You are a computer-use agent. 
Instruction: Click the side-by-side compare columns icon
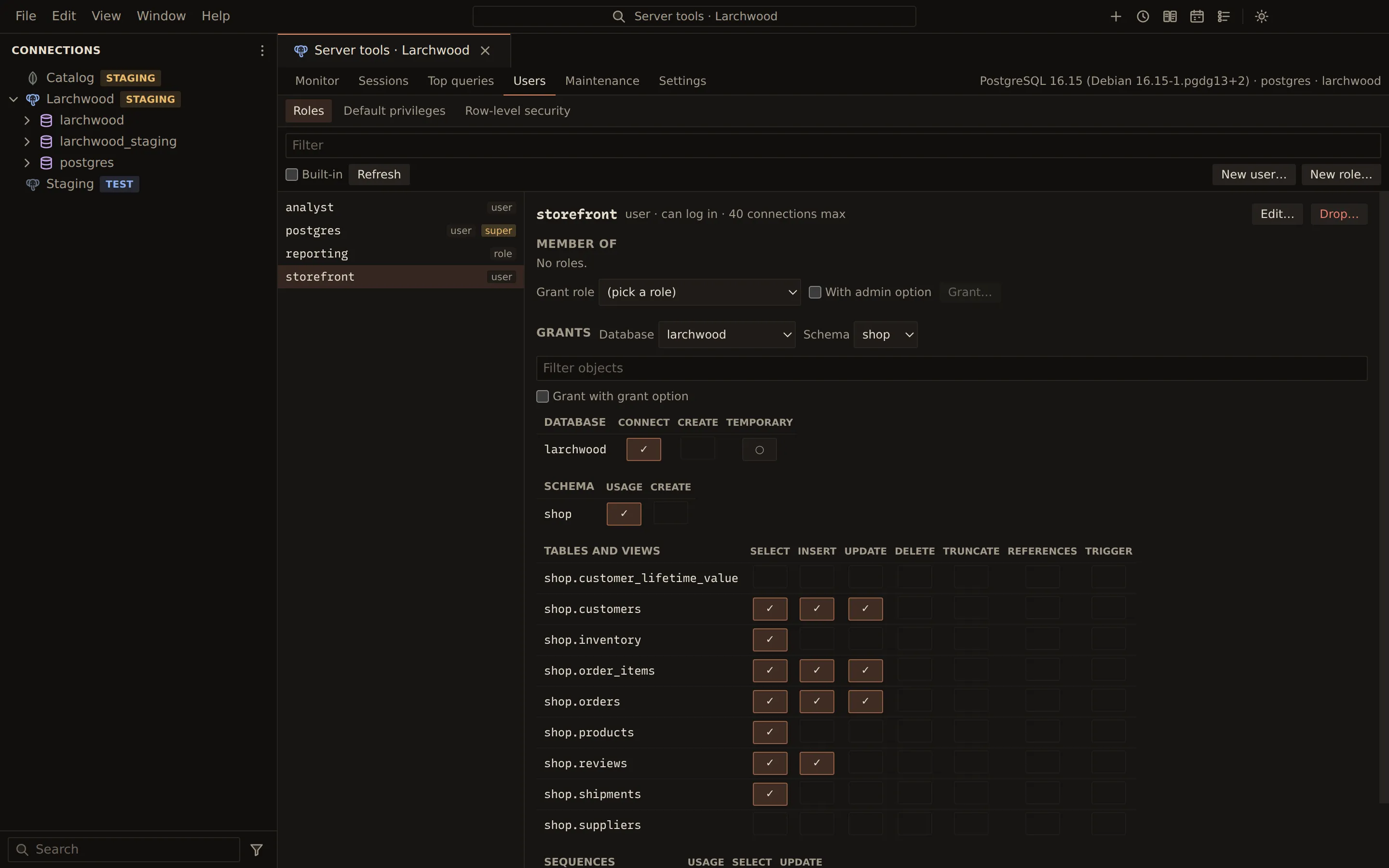[x=1169, y=16]
